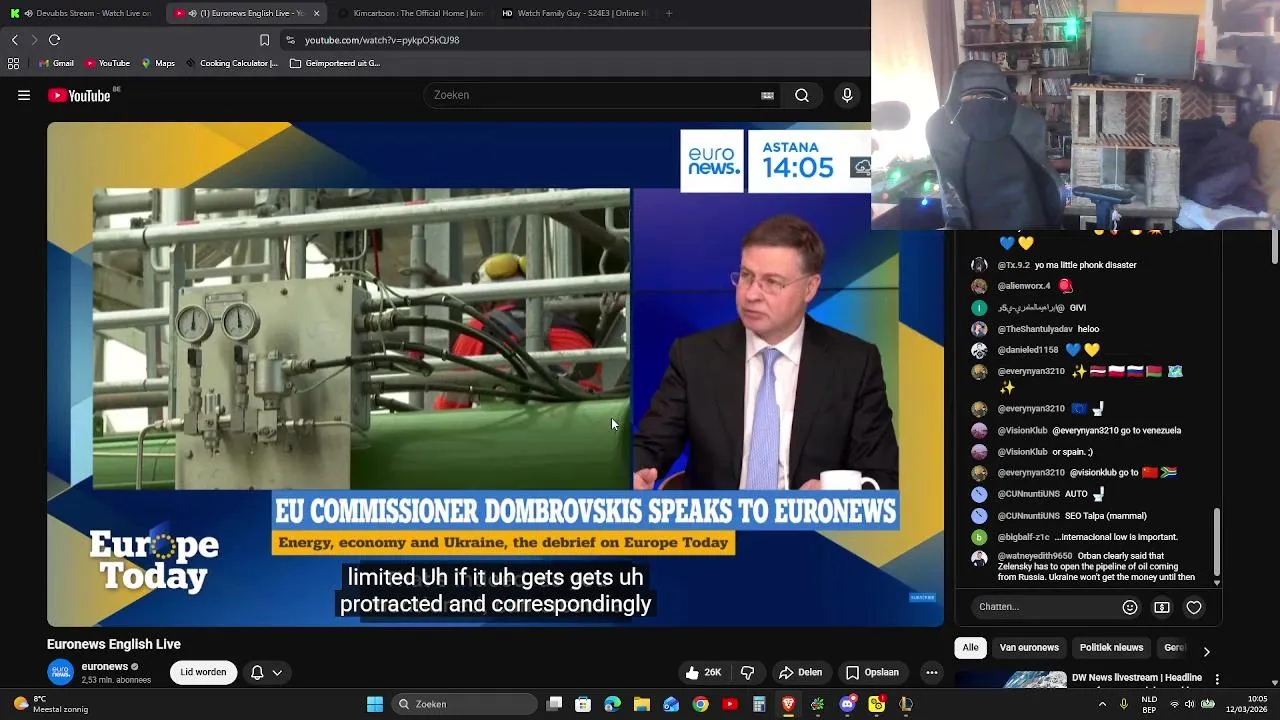
Task: Open the on-screen keyboard in the search box
Action: tap(767, 95)
